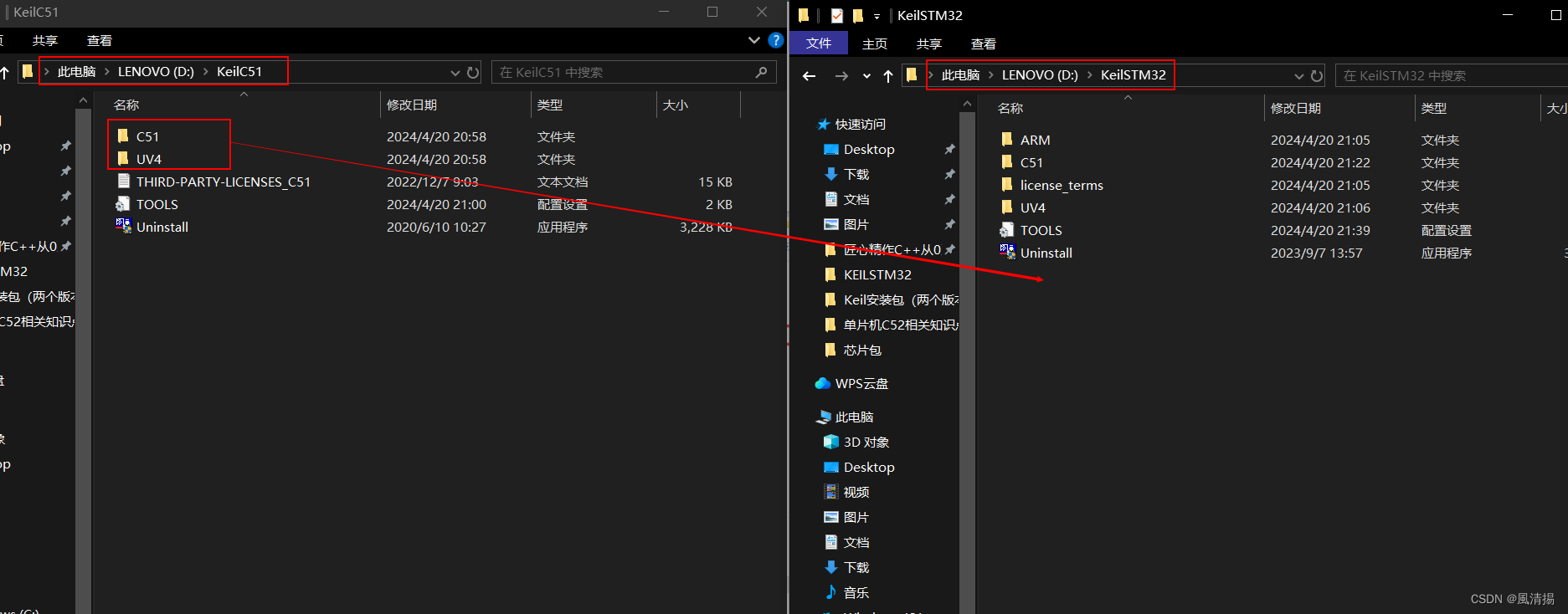The height and width of the screenshot is (614, 1568).
Task: Refresh the KeilC51 address bar
Action: point(473,73)
